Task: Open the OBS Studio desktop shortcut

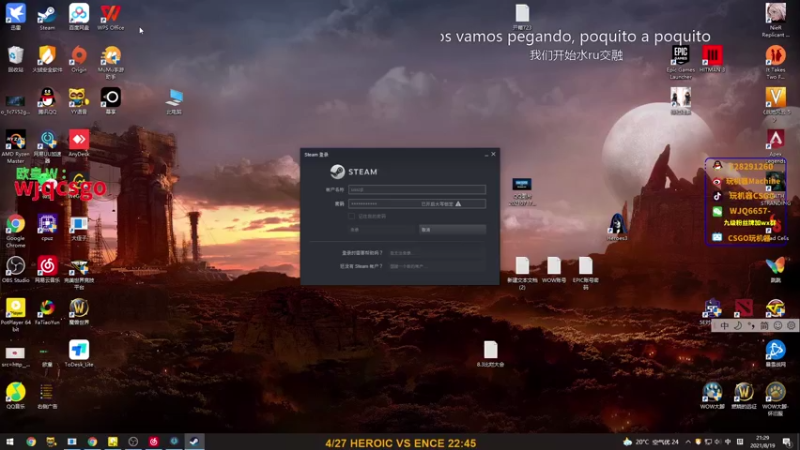Action: [15, 269]
